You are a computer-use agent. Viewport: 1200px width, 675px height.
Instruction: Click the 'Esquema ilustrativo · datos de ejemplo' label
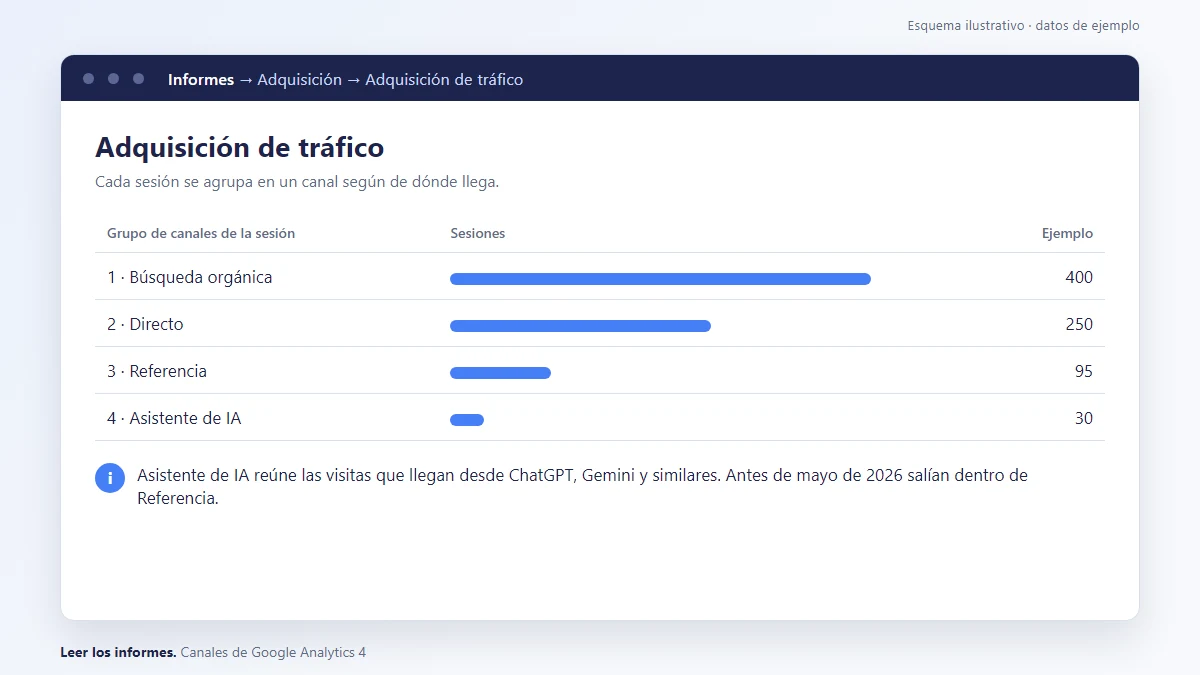click(x=1023, y=26)
